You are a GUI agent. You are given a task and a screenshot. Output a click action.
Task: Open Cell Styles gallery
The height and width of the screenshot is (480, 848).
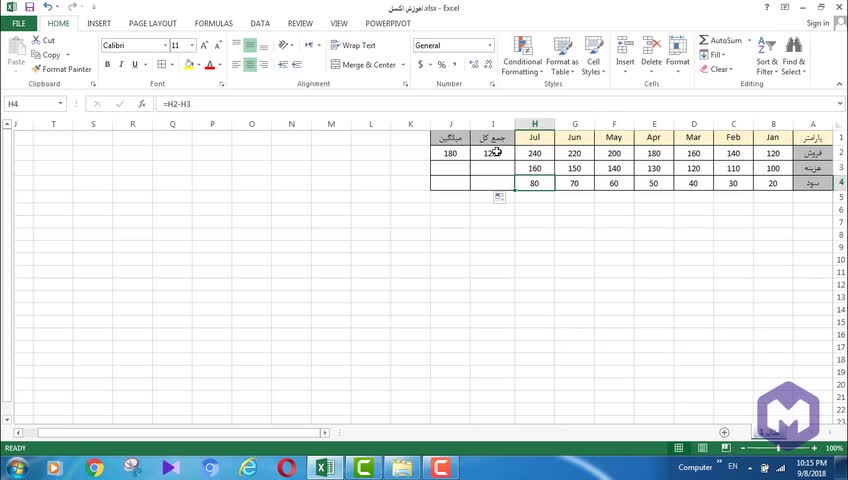click(593, 56)
